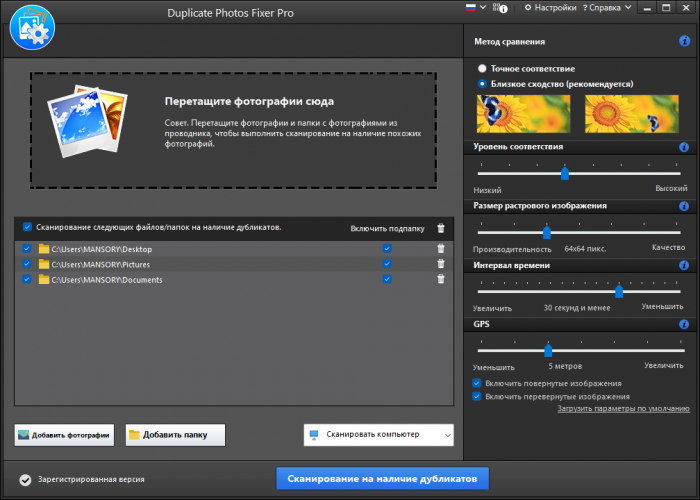Delete the Pictures folder row with trash icon

[x=441, y=264]
